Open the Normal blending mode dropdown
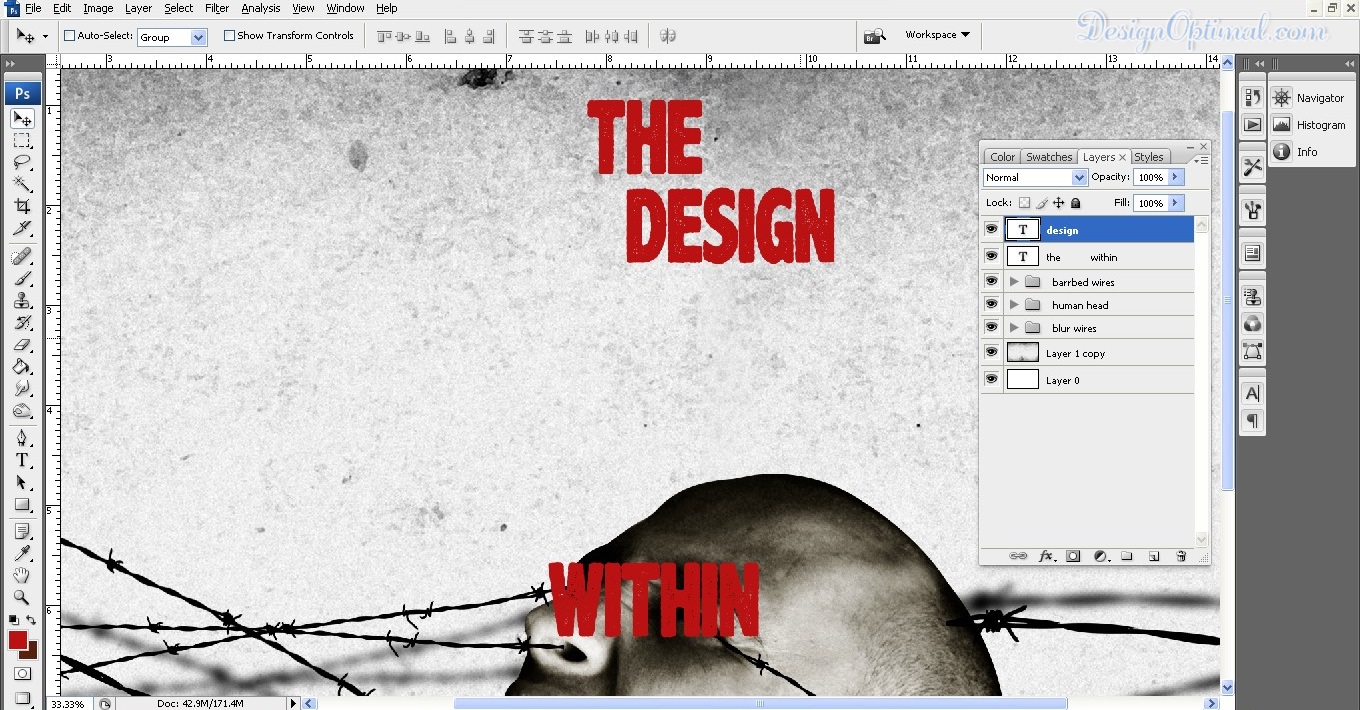 tap(1079, 178)
